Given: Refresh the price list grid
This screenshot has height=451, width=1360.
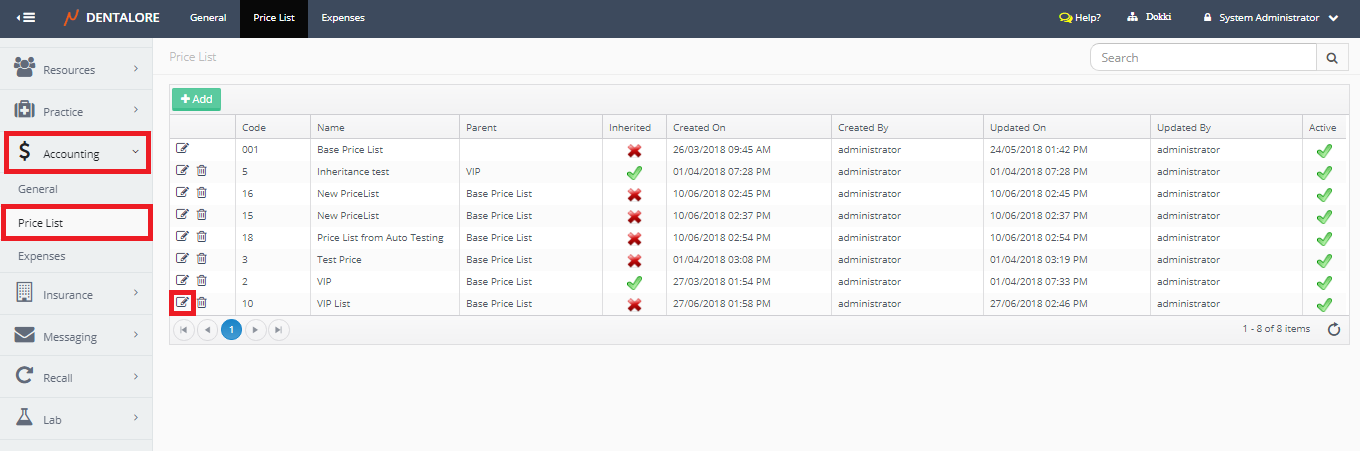Looking at the screenshot, I should tap(1333, 329).
